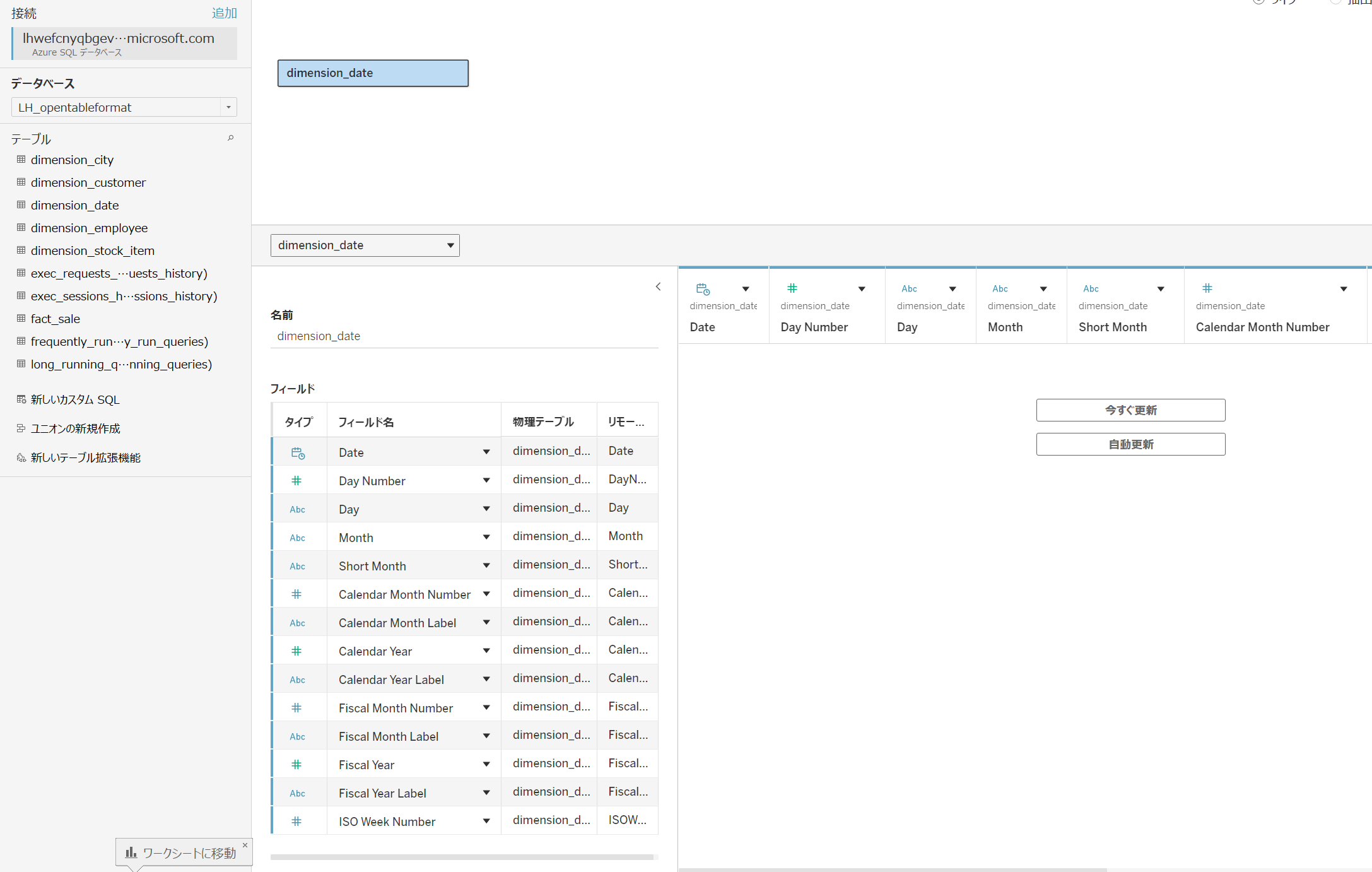This screenshot has width=1372, height=872.
Task: Collapse the table details pane chevron
Action: pos(658,286)
